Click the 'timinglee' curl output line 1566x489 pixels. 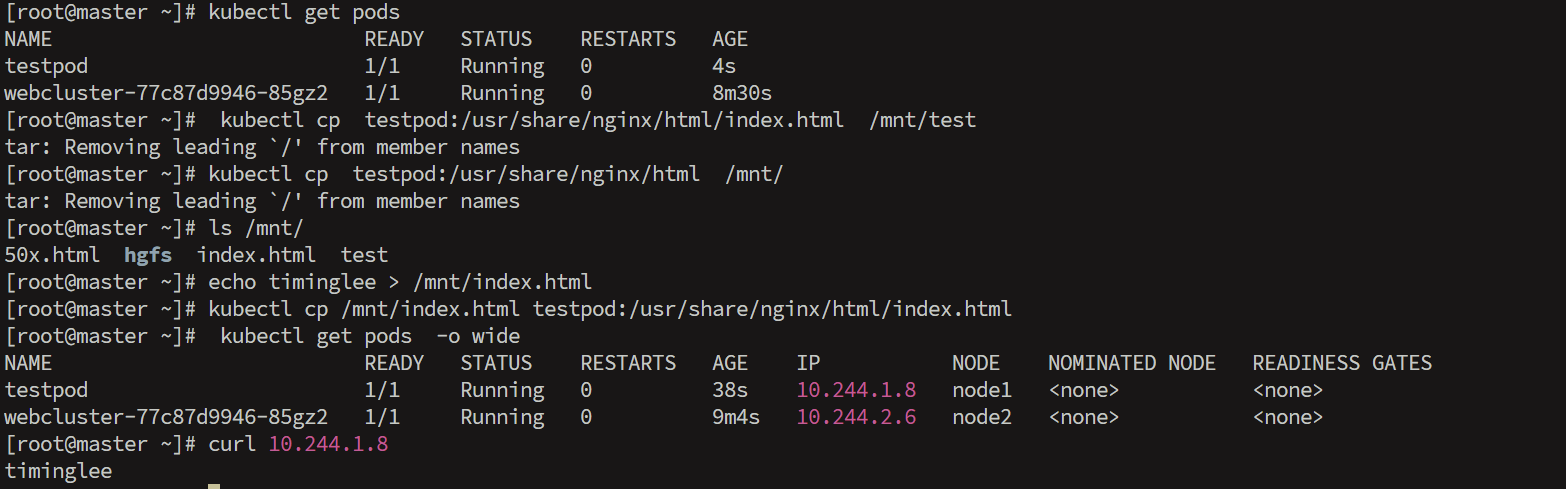[x=58, y=472]
